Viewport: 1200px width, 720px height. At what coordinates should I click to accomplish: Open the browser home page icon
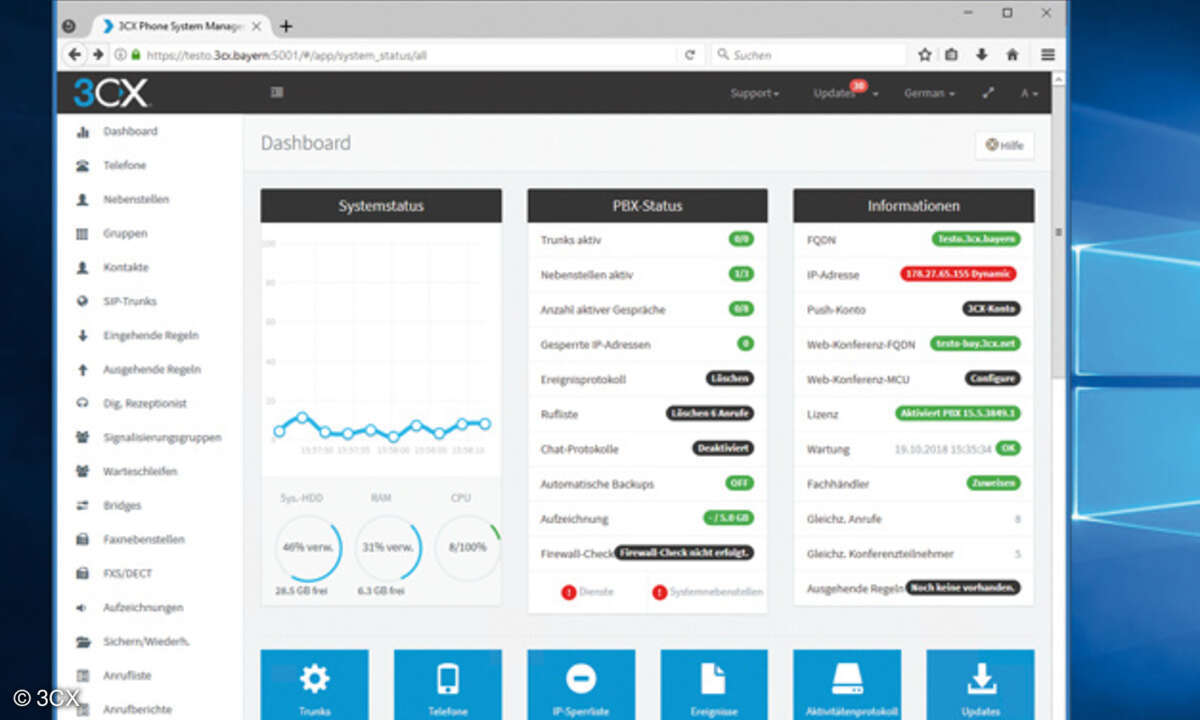pyautogui.click(x=1012, y=55)
